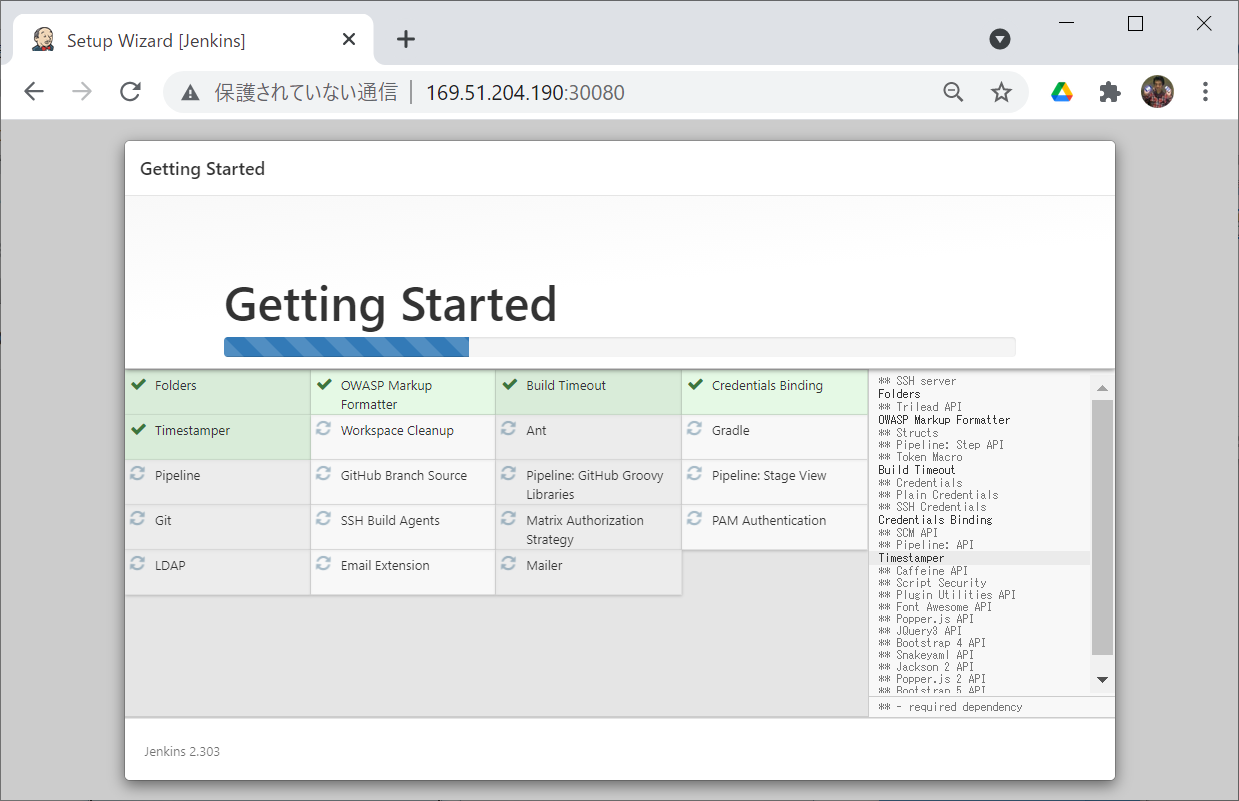Click the refresh icon beside Pipeline

click(x=137, y=474)
